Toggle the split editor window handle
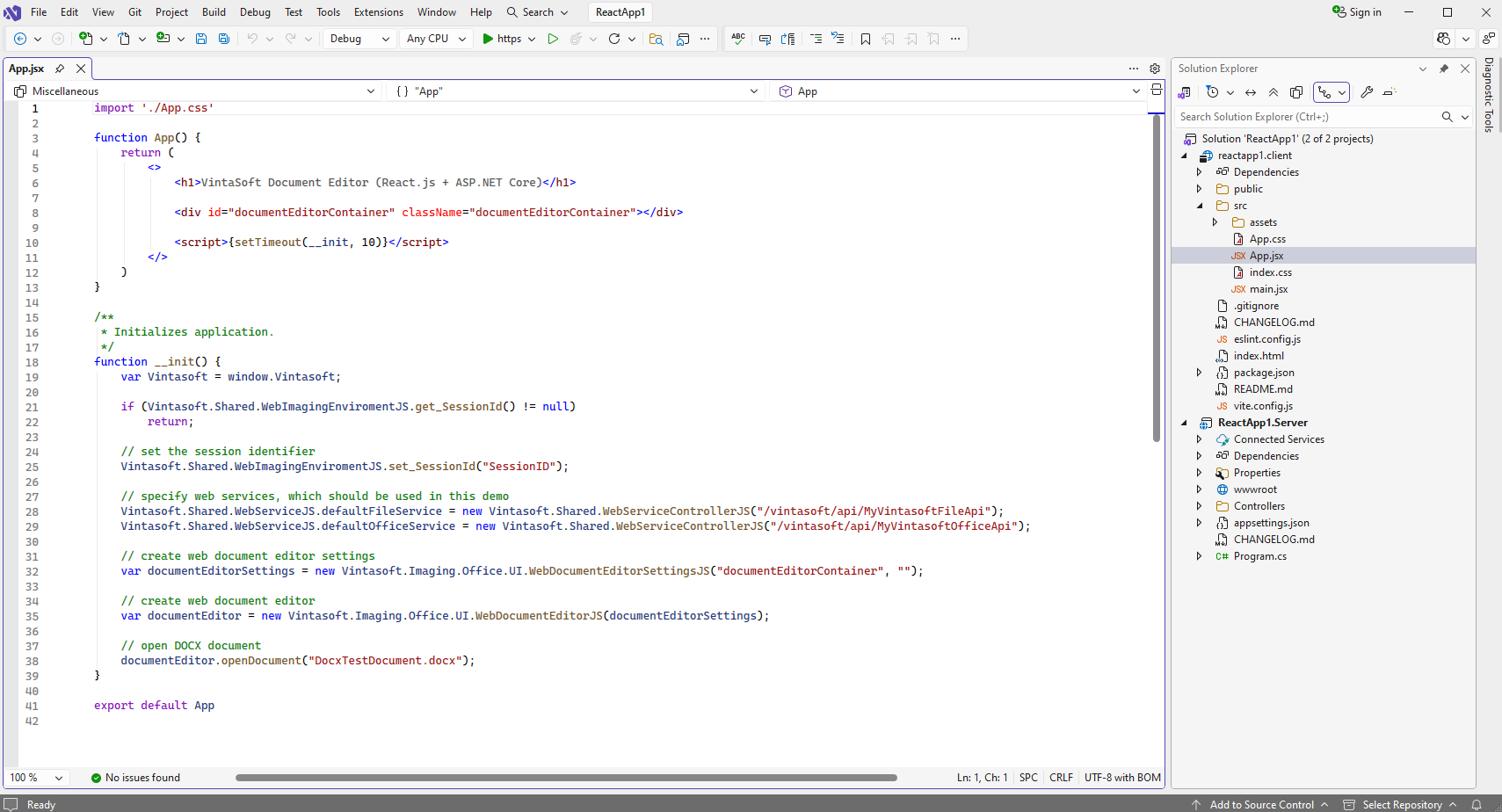The height and width of the screenshot is (812, 1502). click(x=1157, y=90)
